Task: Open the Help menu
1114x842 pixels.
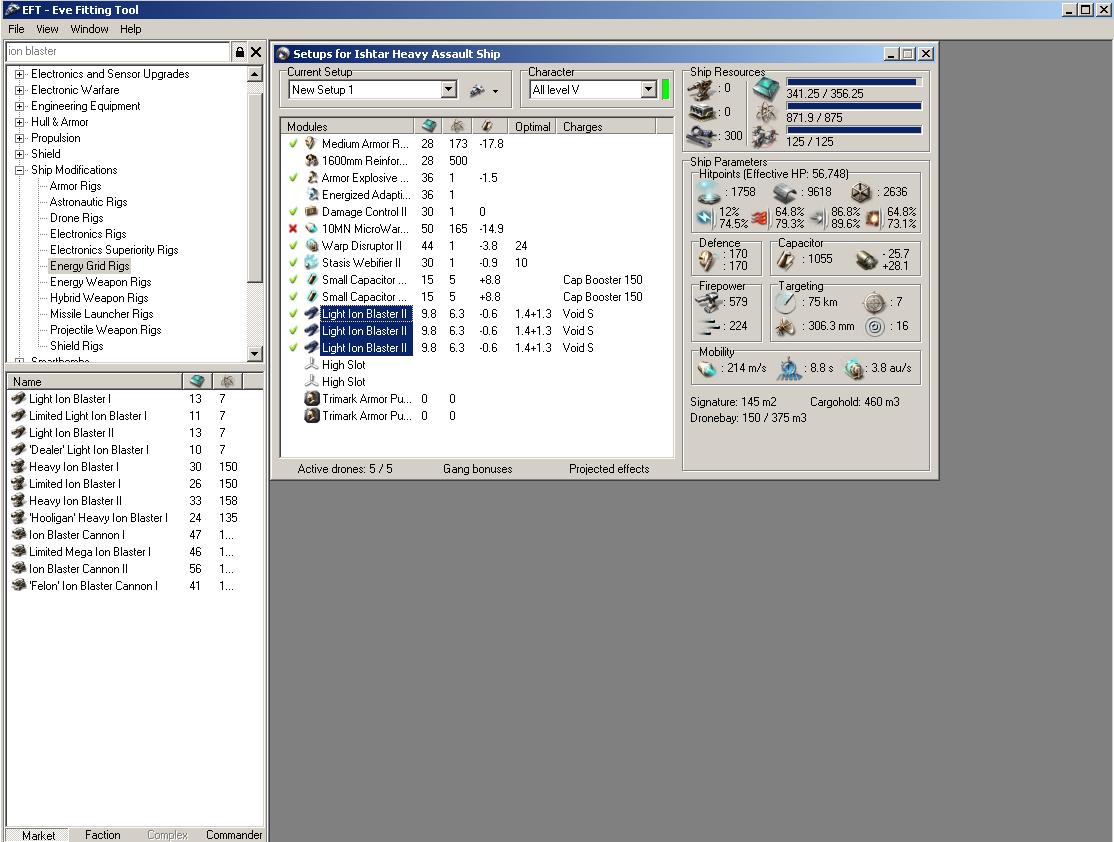Action: click(x=131, y=29)
